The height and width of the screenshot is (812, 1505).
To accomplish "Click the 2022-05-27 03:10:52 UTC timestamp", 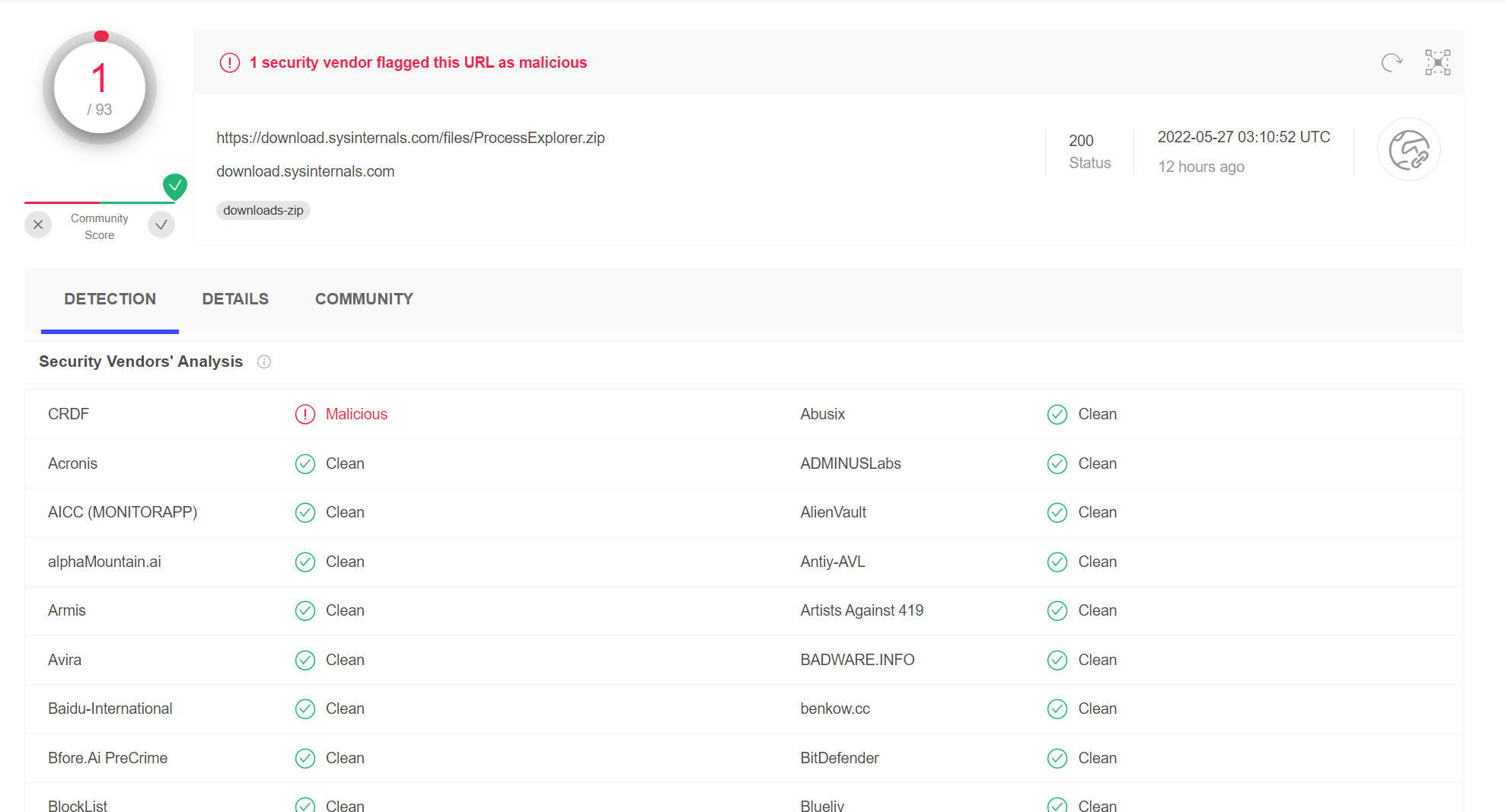I will coord(1244,137).
